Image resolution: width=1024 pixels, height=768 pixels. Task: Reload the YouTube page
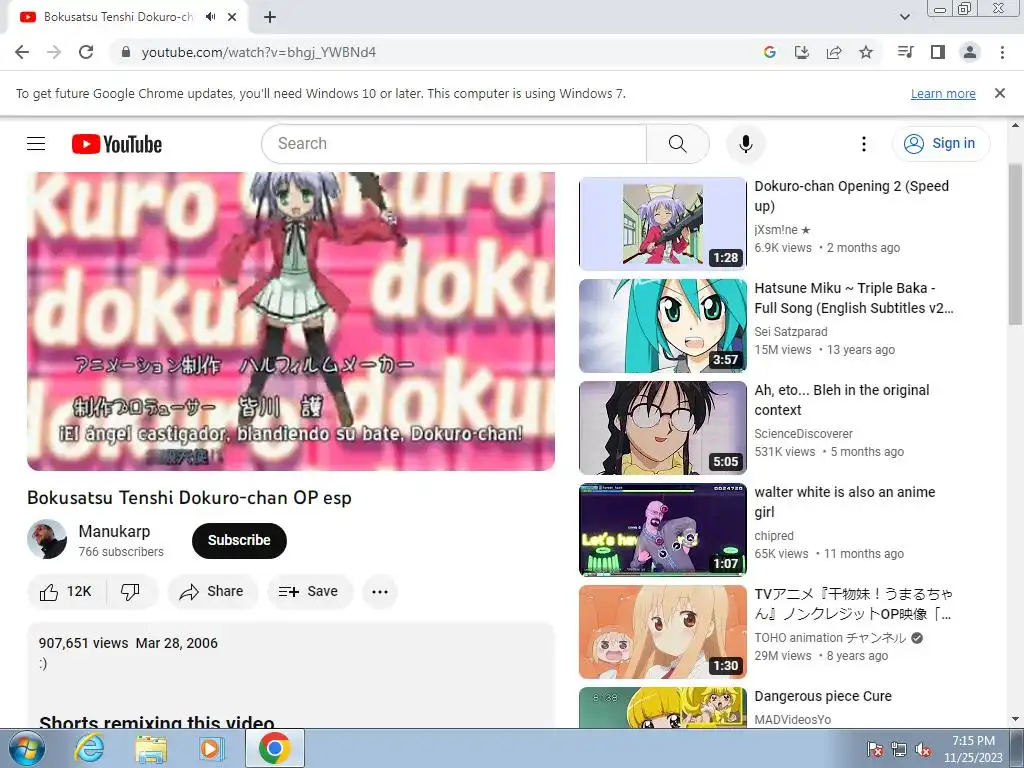click(x=86, y=52)
